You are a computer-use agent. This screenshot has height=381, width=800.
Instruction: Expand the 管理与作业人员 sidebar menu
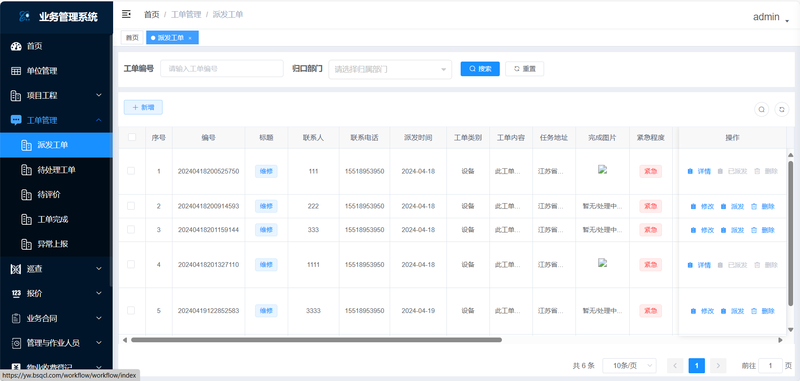[56, 343]
